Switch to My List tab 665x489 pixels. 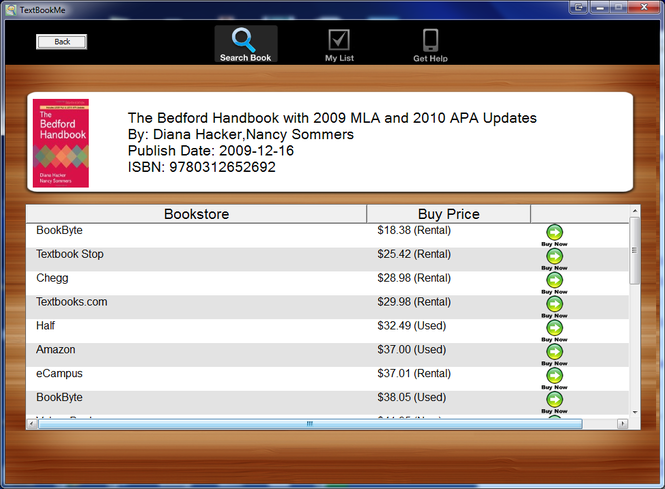339,45
